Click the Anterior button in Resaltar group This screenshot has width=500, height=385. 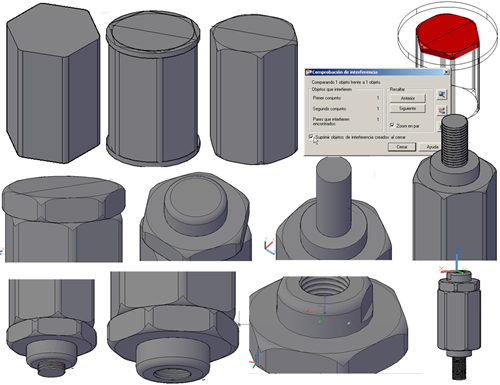[408, 98]
